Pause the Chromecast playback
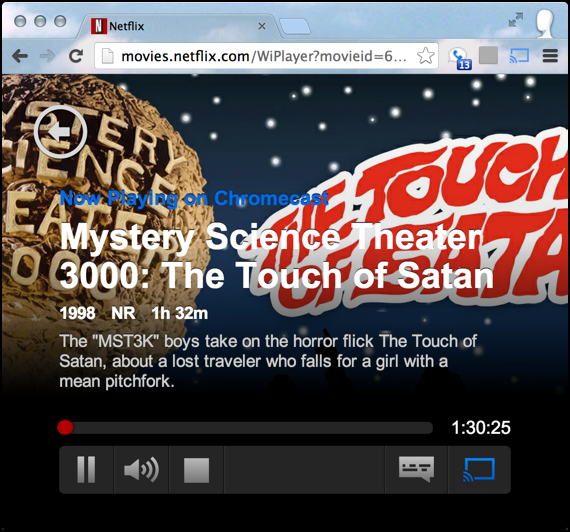Screen dimensions: 570x532 coord(86,469)
